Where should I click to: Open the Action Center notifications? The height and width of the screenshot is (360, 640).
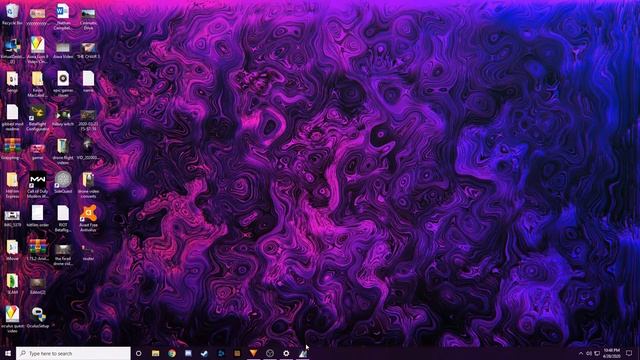(629, 353)
